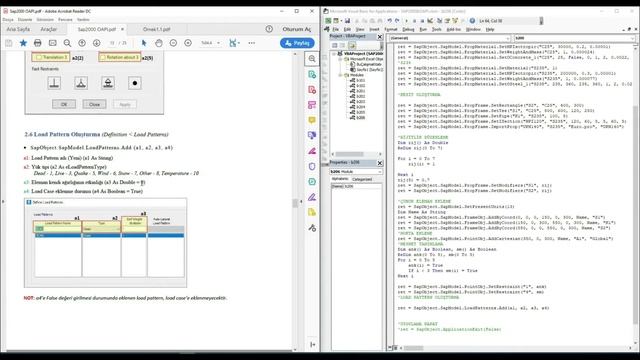Image resolution: width=640 pixels, height=360 pixels.
Task: Pause execution with the VBA Break icon
Action: pos(414,20)
